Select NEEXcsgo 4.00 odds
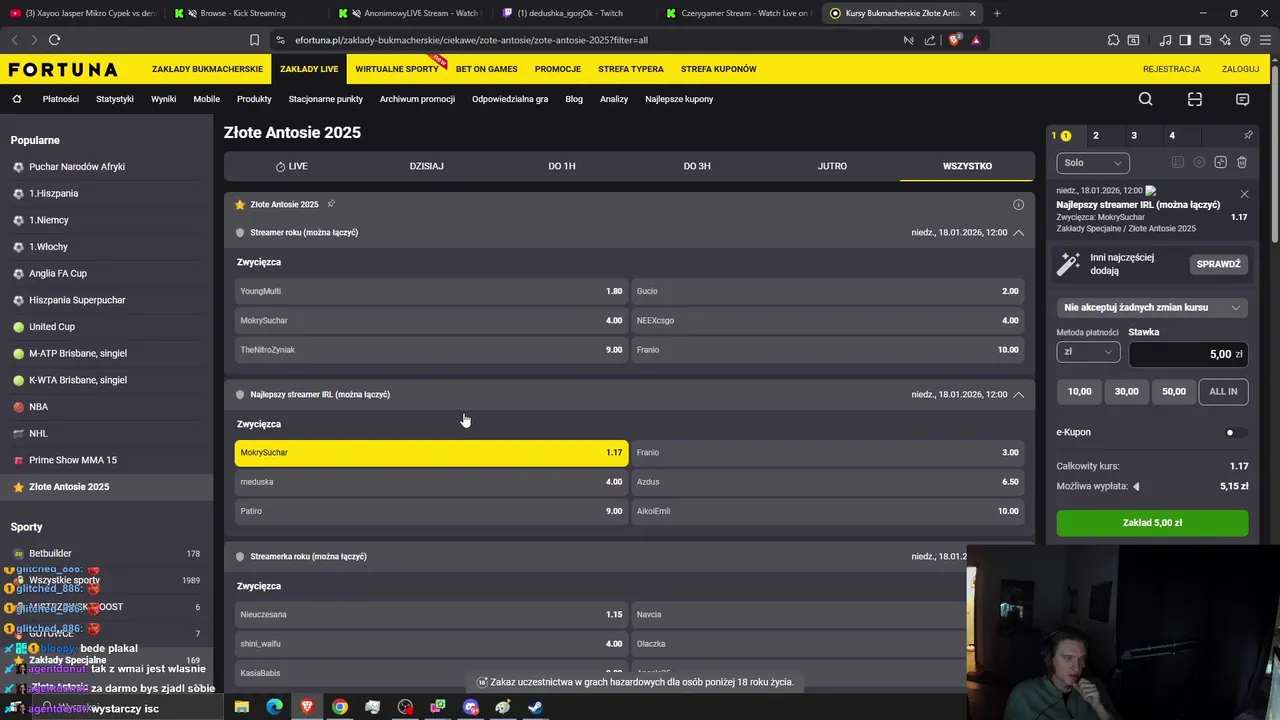Screen dimensions: 1280x720 828,320
